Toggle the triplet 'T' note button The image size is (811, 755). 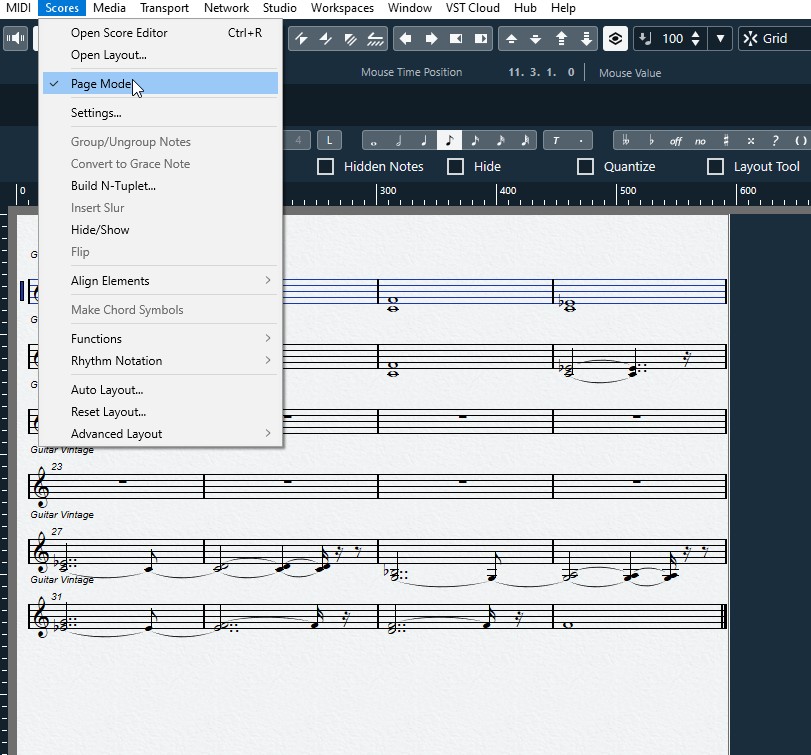tap(556, 141)
